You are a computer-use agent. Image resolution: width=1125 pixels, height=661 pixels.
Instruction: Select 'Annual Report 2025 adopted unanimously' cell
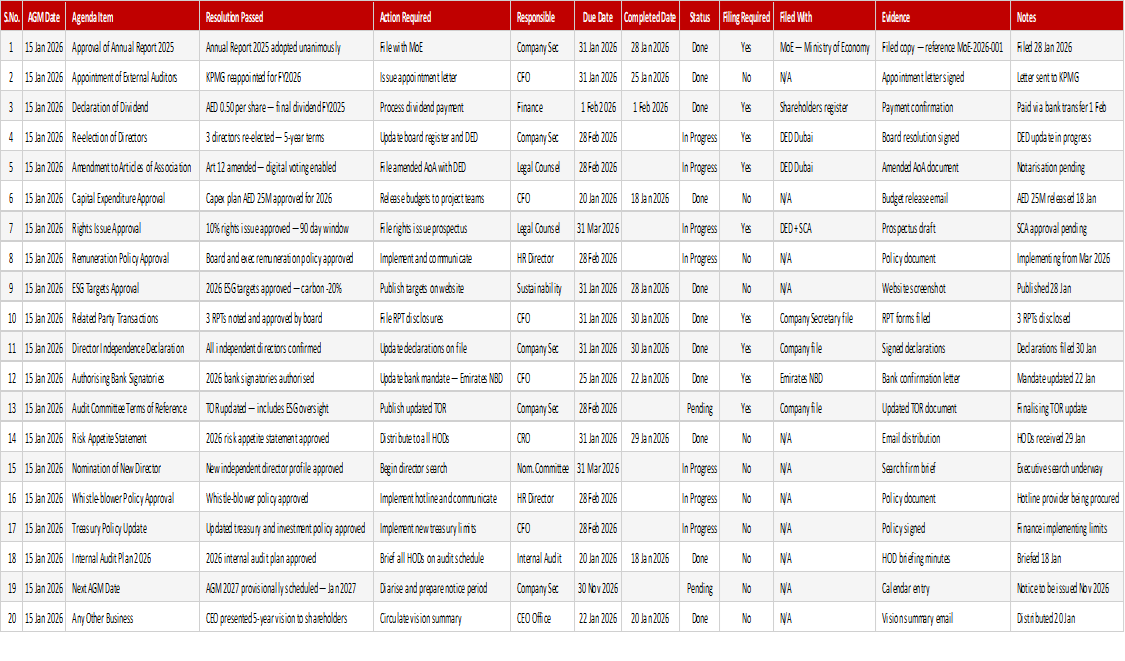(x=286, y=47)
